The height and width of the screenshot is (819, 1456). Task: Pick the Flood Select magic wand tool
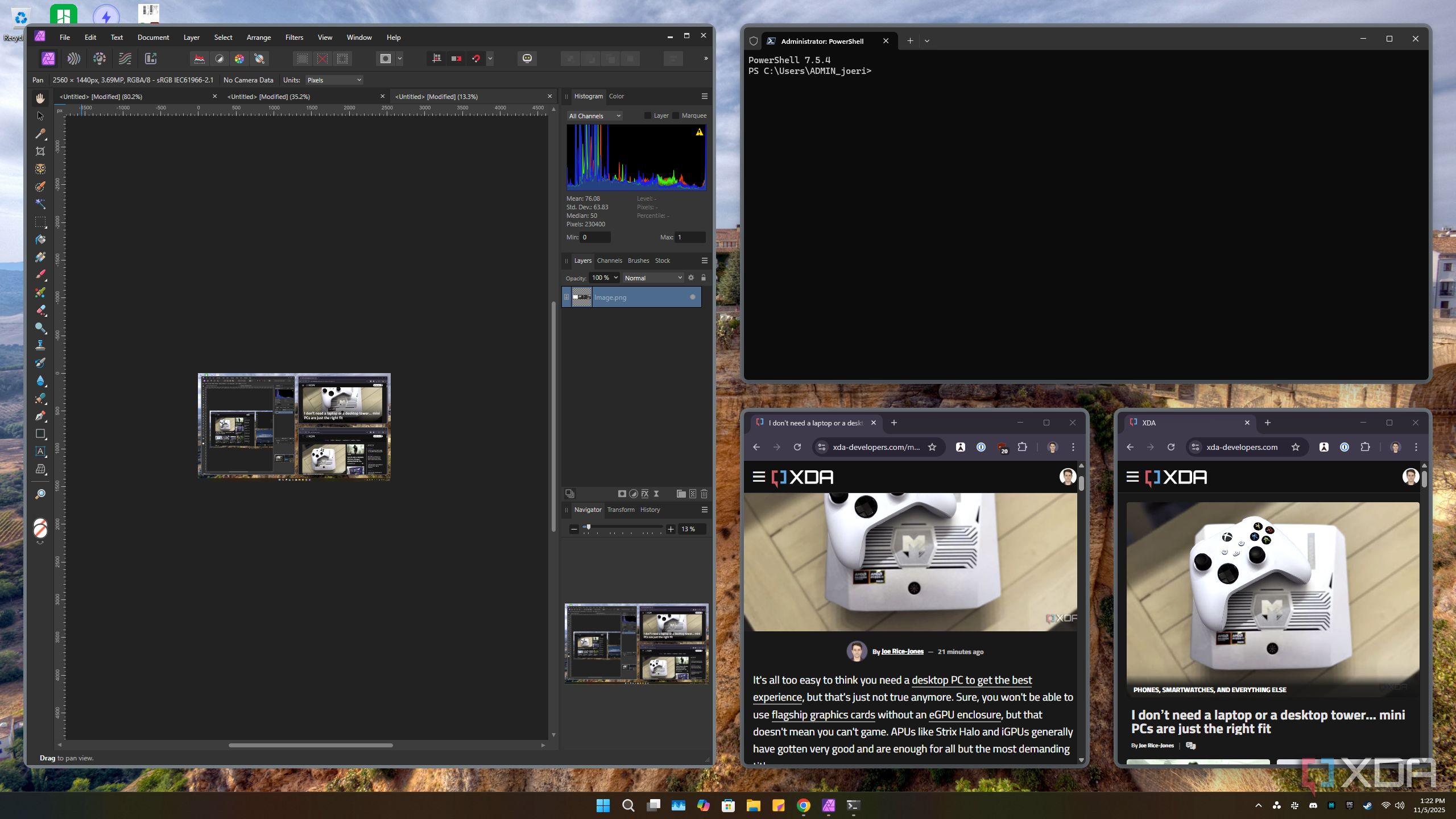[x=40, y=204]
